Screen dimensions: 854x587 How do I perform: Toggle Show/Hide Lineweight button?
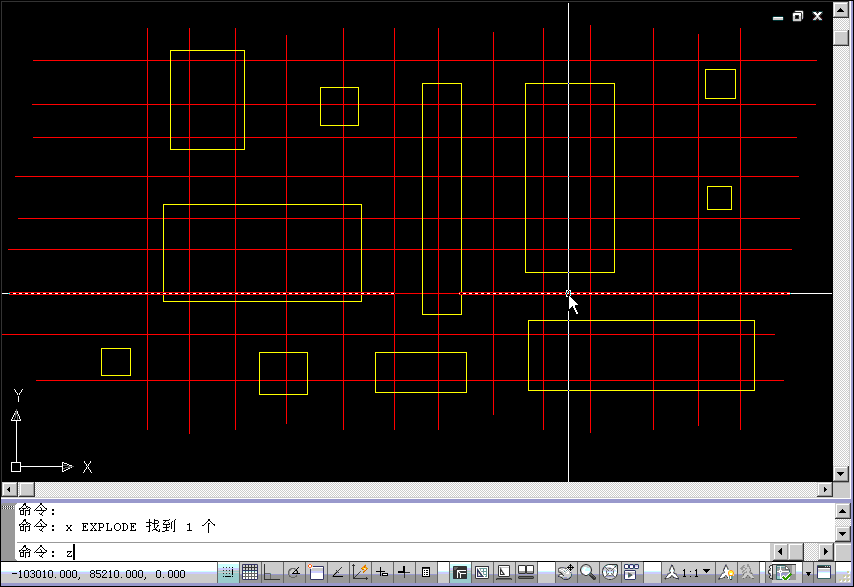point(404,573)
